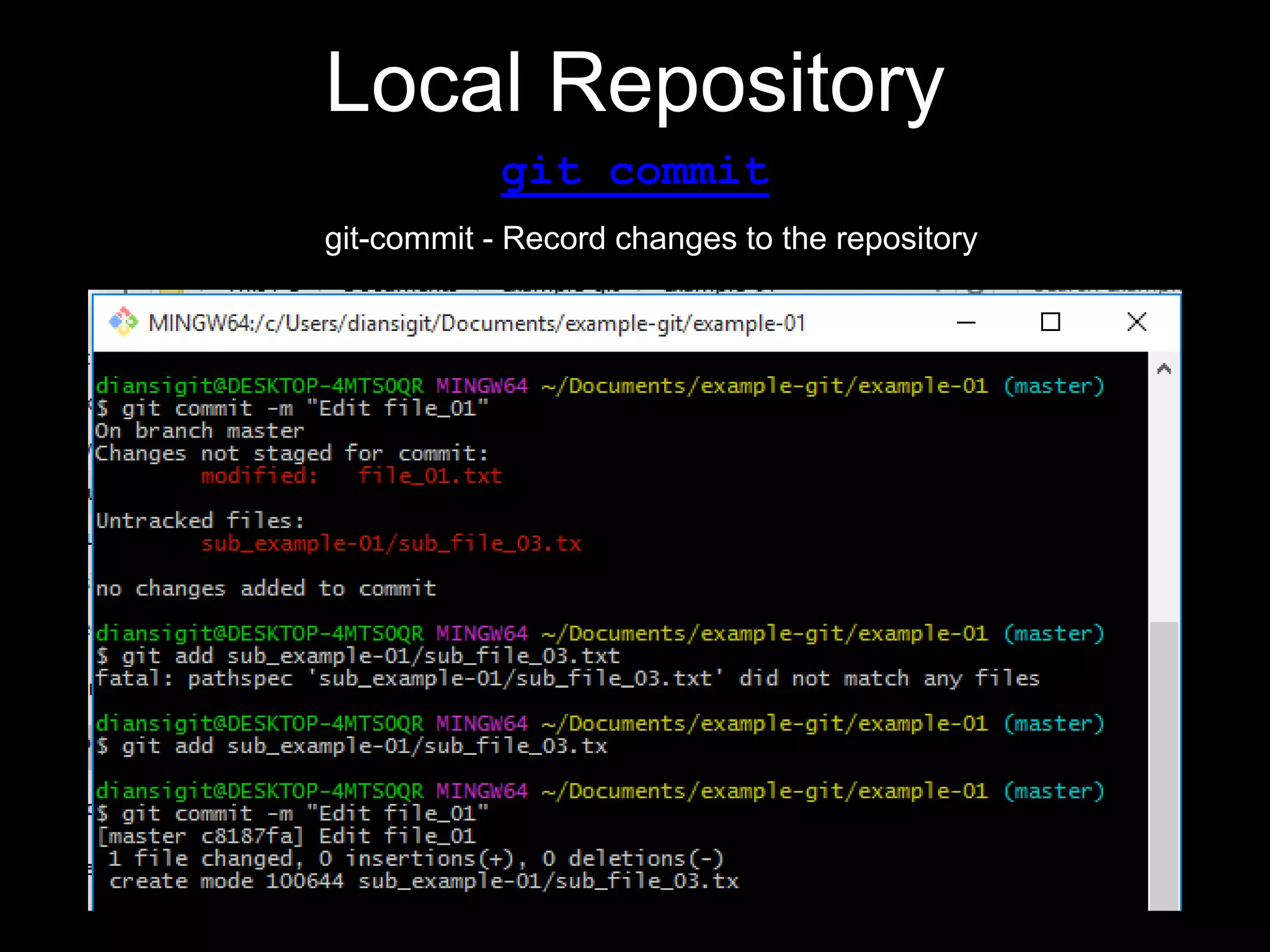Click the 'Changes not staged for commit' line

point(291,454)
